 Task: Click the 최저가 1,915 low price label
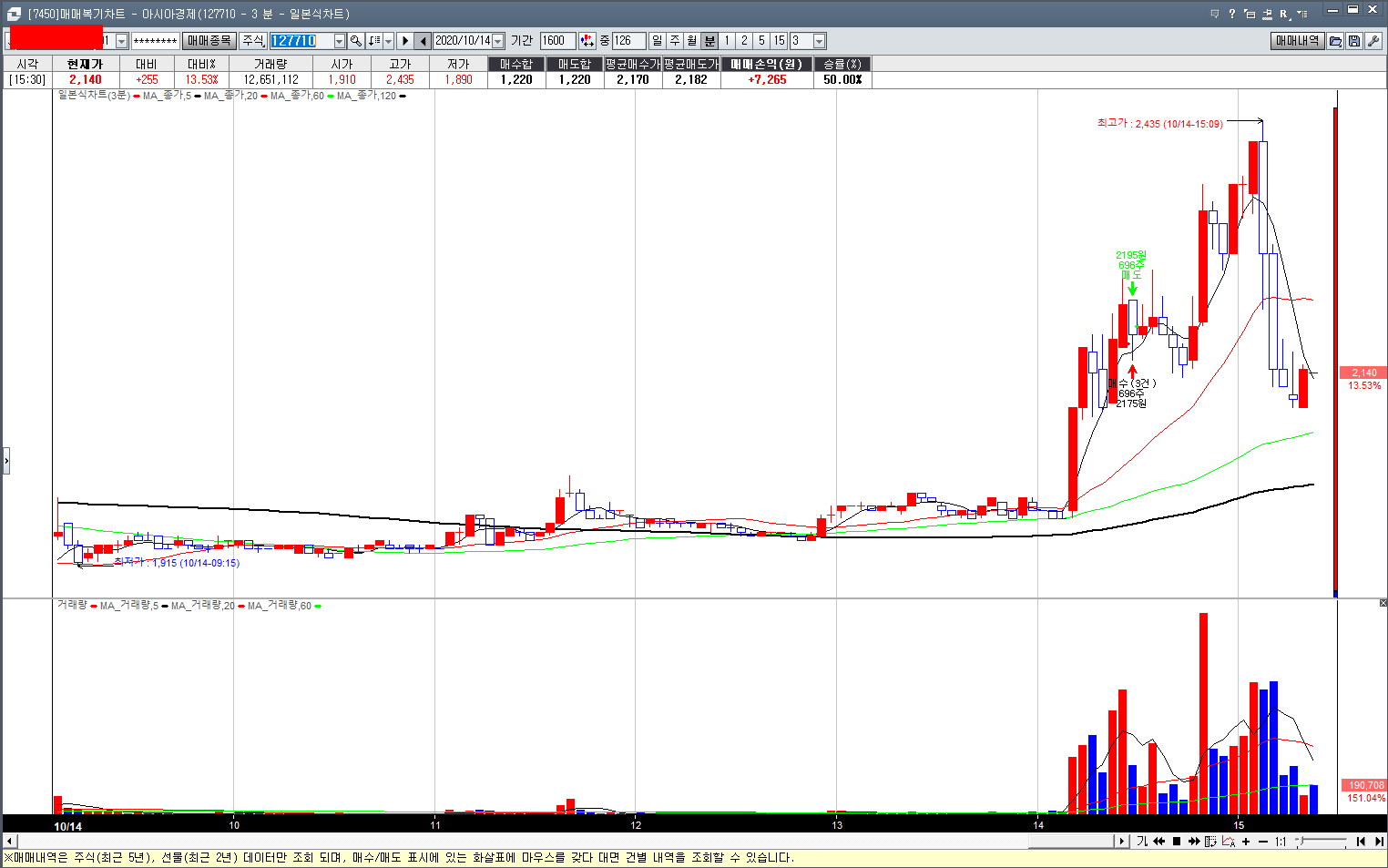(x=177, y=563)
